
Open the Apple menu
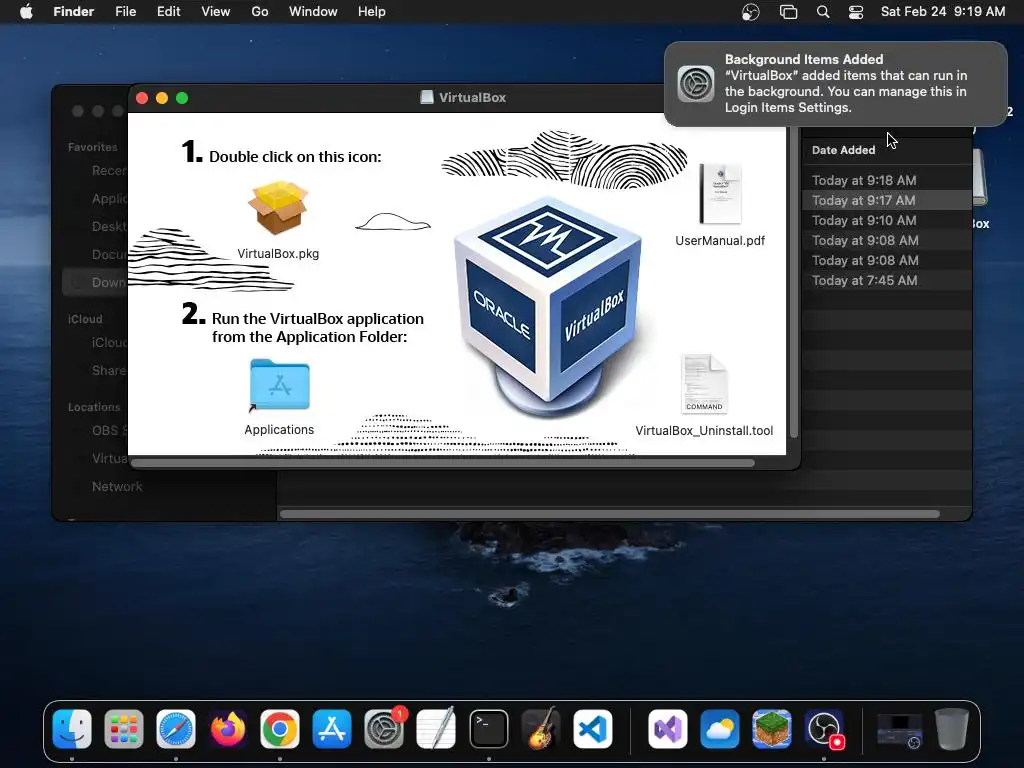click(x=26, y=12)
